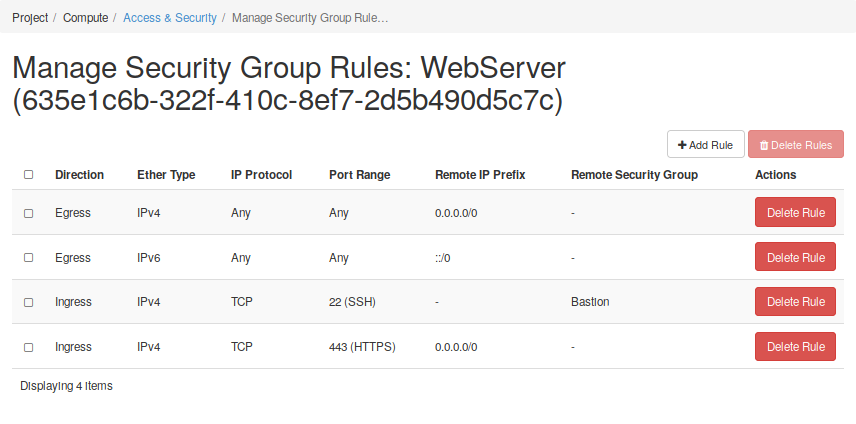This screenshot has height=424, width=856.
Task: Select the IPv4 Egress rule checkbox
Action: pyautogui.click(x=29, y=213)
